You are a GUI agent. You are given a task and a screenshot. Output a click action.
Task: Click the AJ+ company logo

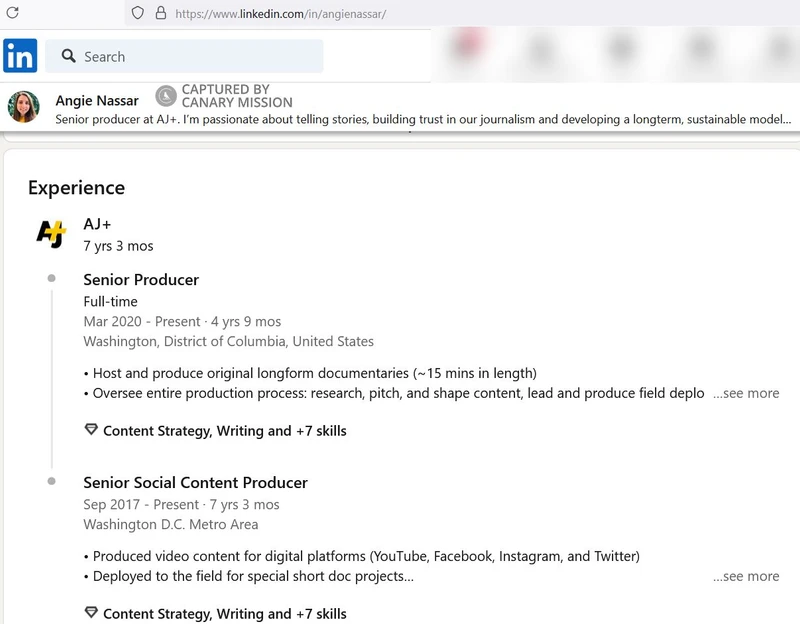[52, 234]
